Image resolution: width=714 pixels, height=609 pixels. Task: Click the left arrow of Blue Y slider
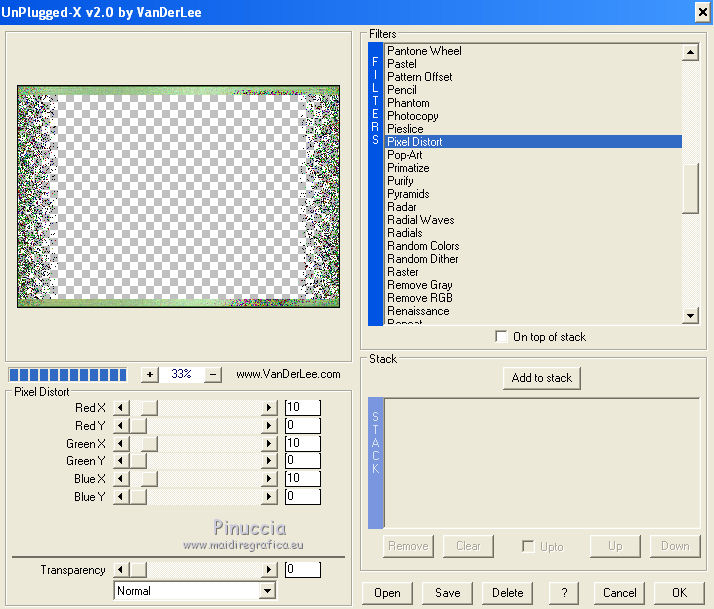[121, 496]
